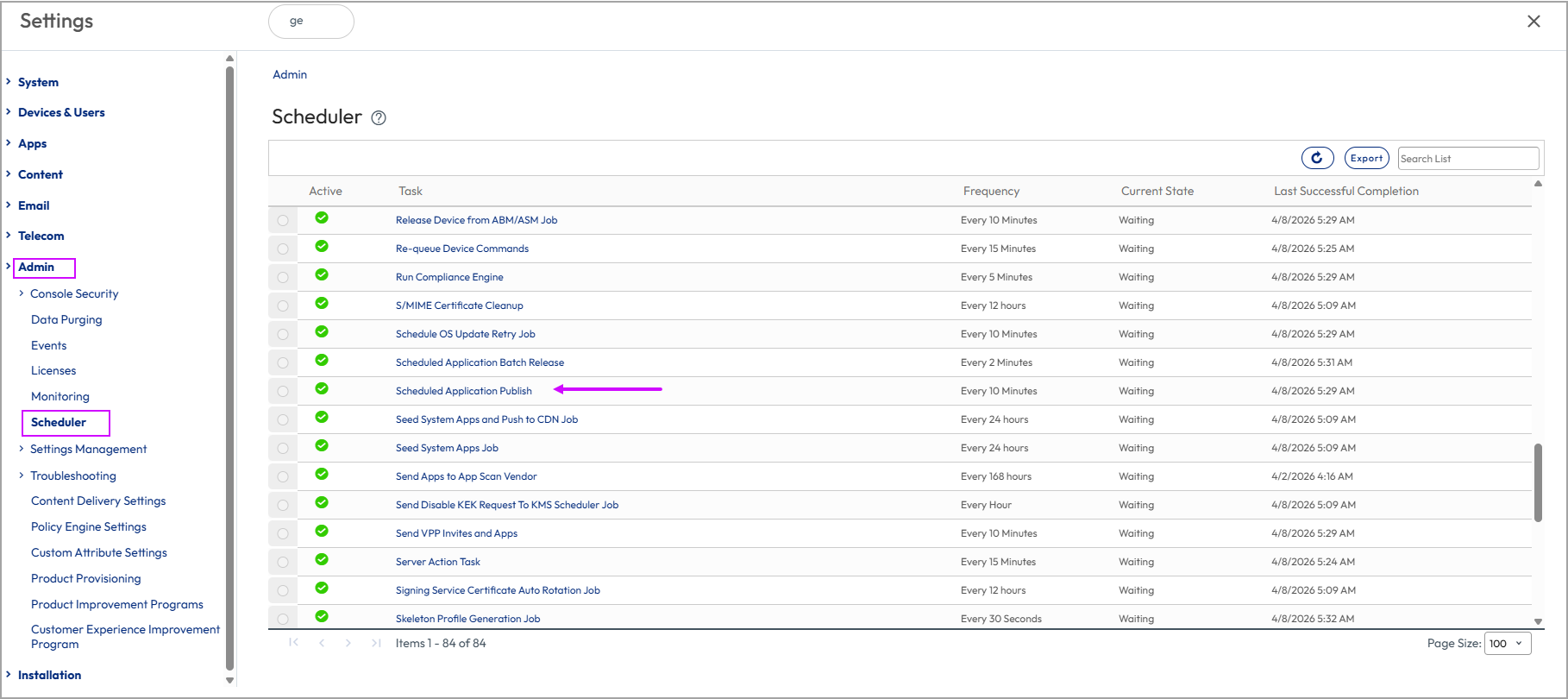Open Policy Engine Settings

coord(89,526)
